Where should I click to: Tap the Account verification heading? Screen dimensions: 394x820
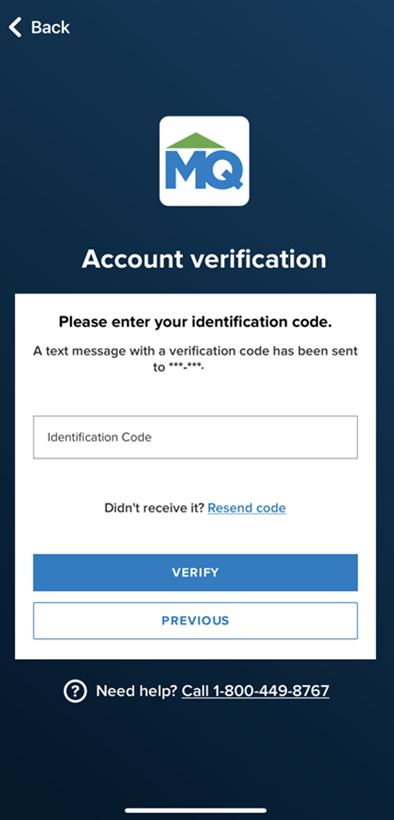point(204,259)
